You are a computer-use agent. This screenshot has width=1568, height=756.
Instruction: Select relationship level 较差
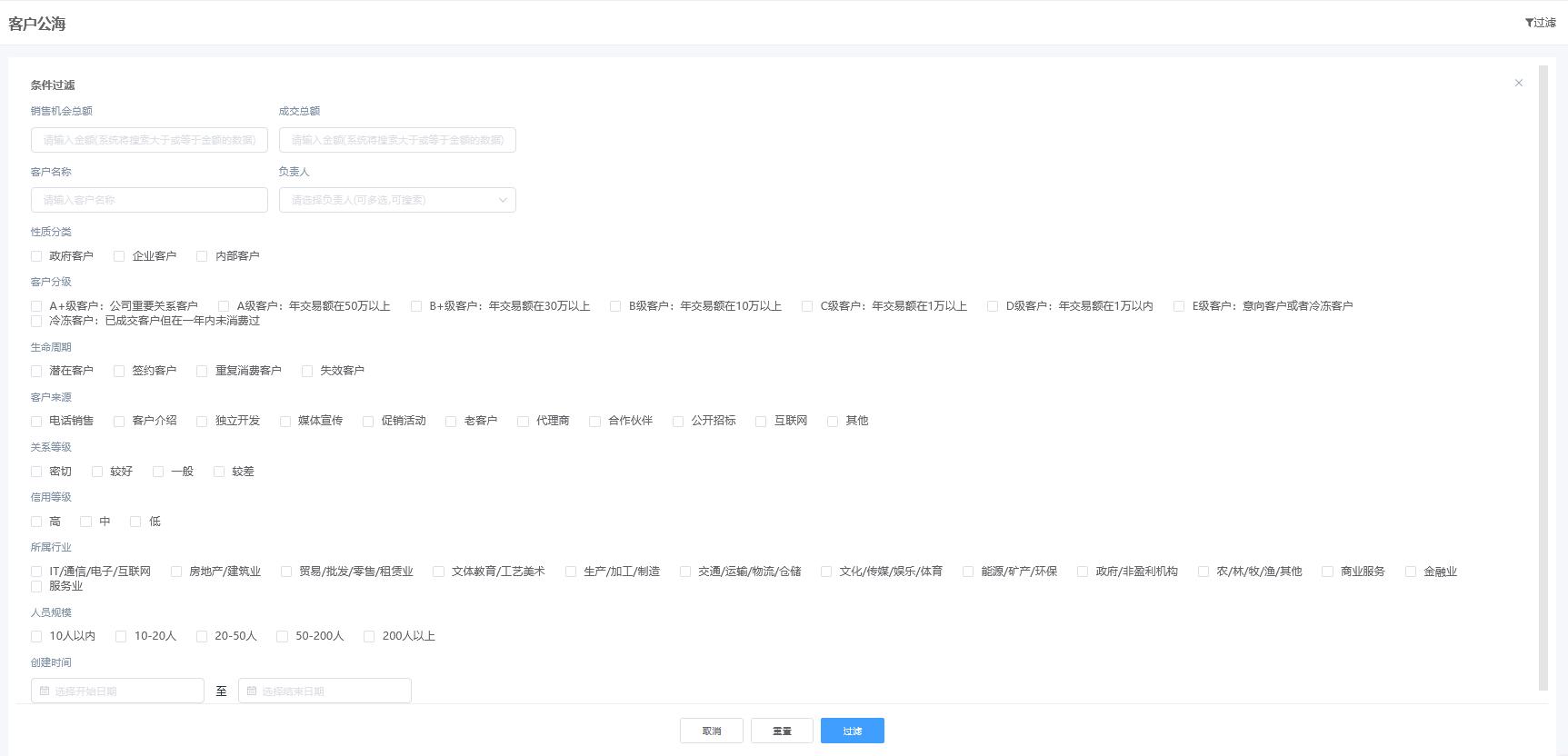click(219, 472)
